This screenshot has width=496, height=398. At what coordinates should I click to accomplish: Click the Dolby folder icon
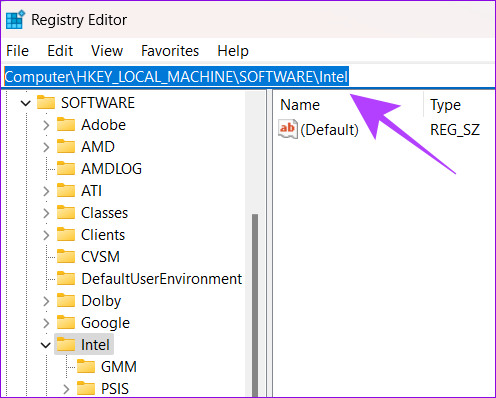[x=66, y=300]
